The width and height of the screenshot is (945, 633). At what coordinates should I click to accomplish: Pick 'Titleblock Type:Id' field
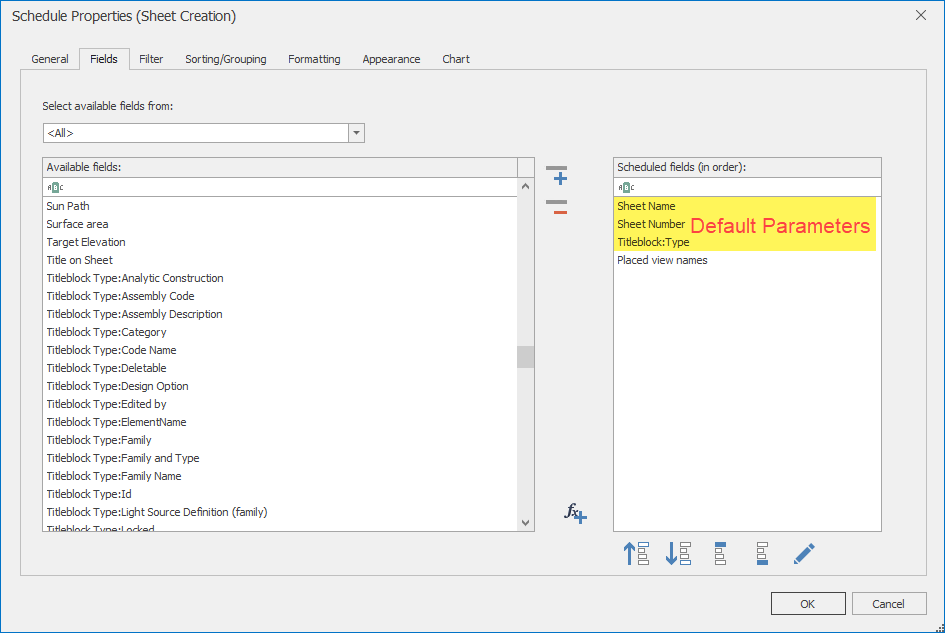[280, 494]
